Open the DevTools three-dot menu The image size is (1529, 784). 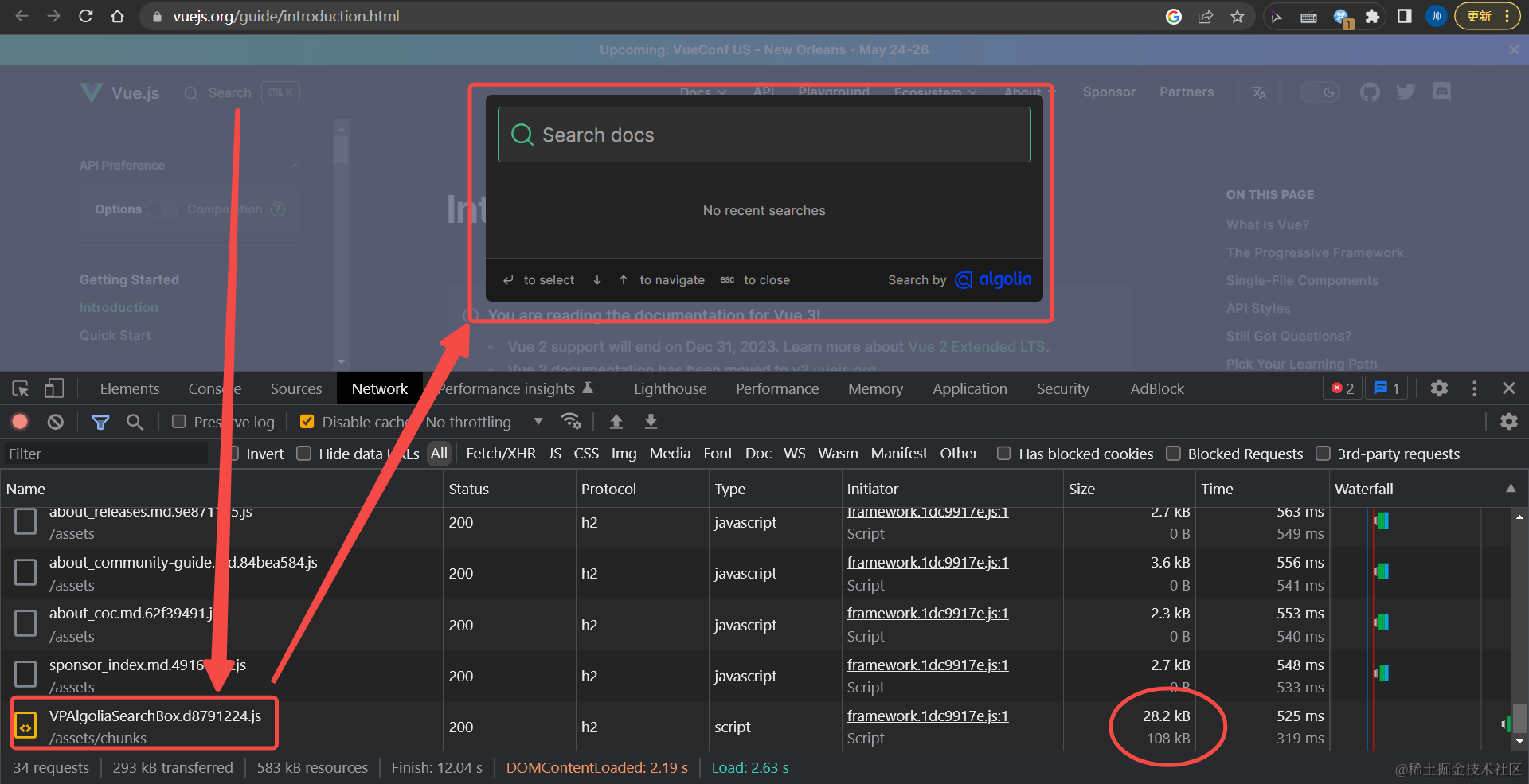[x=1474, y=388]
